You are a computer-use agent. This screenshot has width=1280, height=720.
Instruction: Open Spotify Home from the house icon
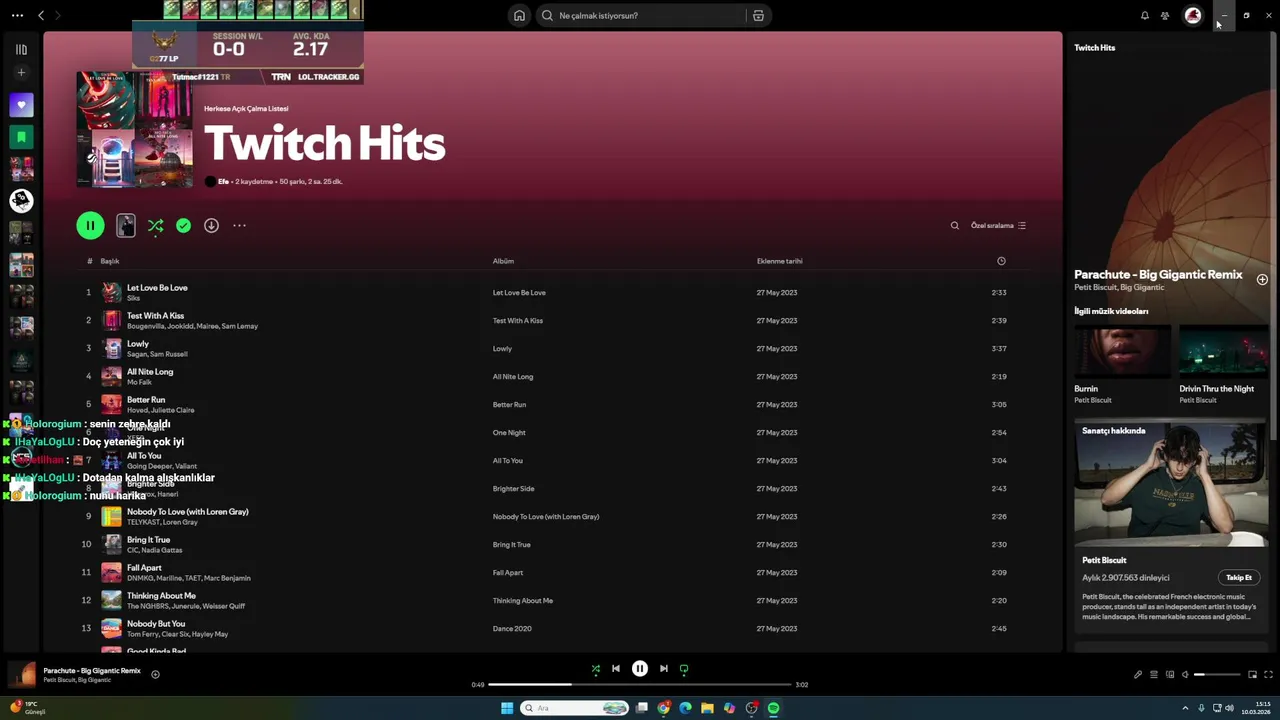519,15
